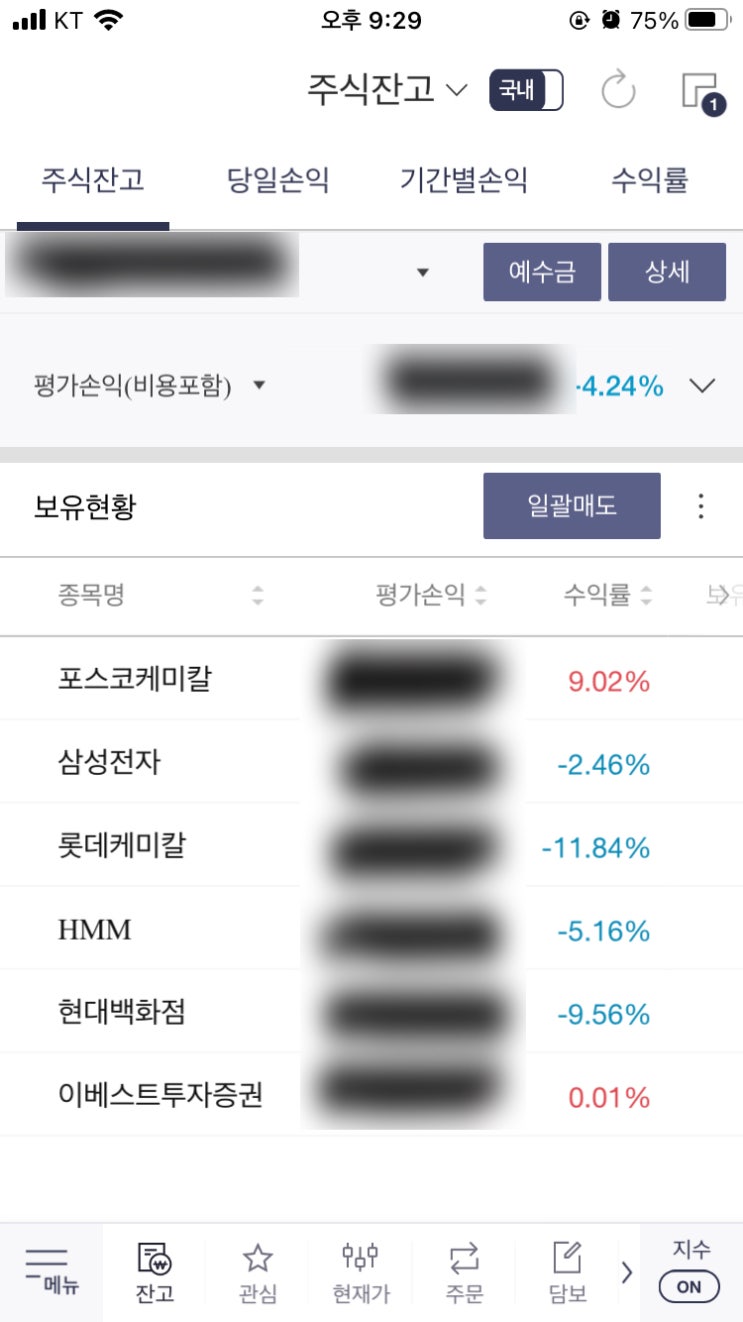Toggle the 지수 ON index switch
This screenshot has width=743, height=1322.
click(689, 1286)
